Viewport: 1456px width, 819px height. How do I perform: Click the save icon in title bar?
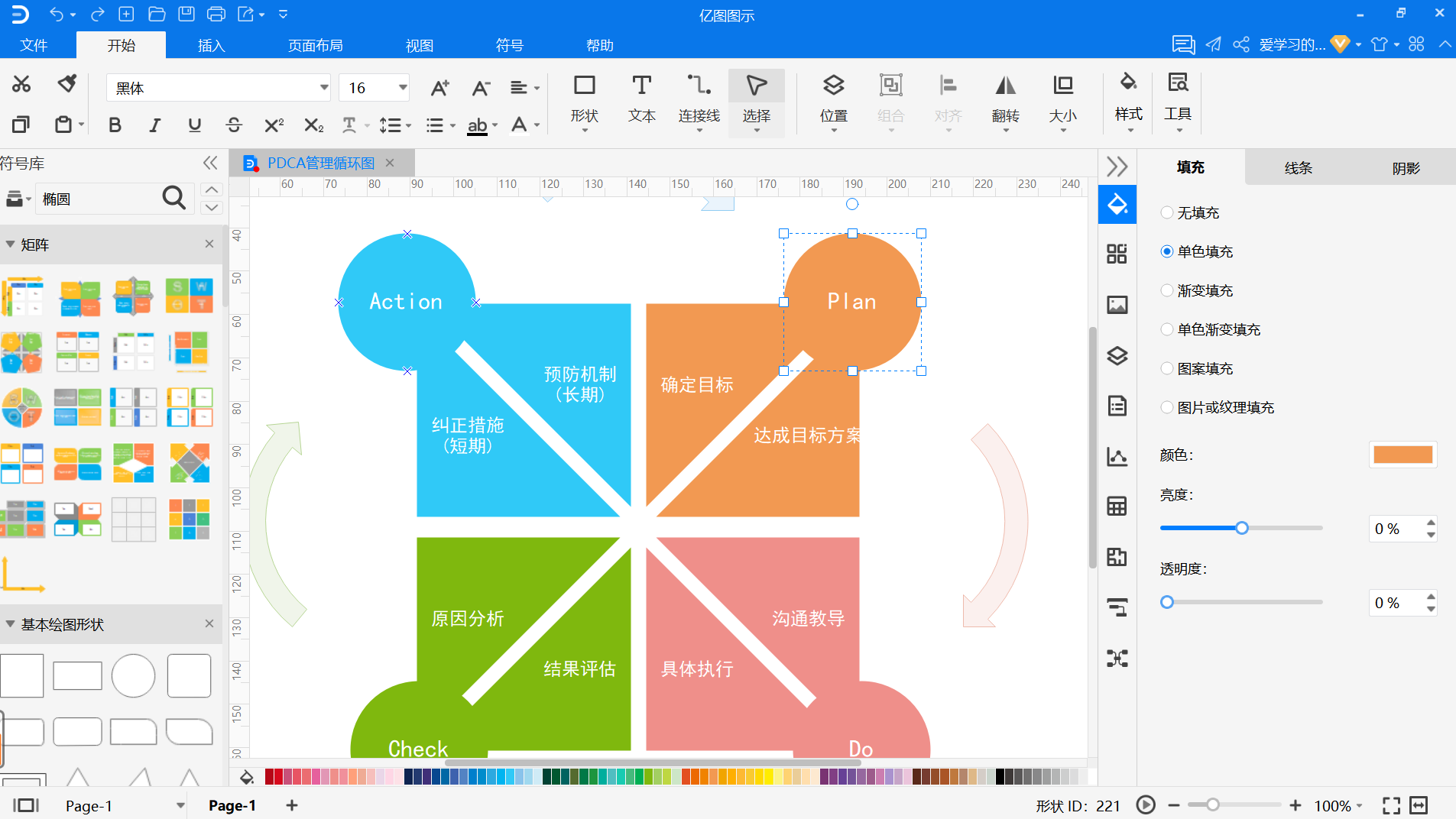(186, 14)
